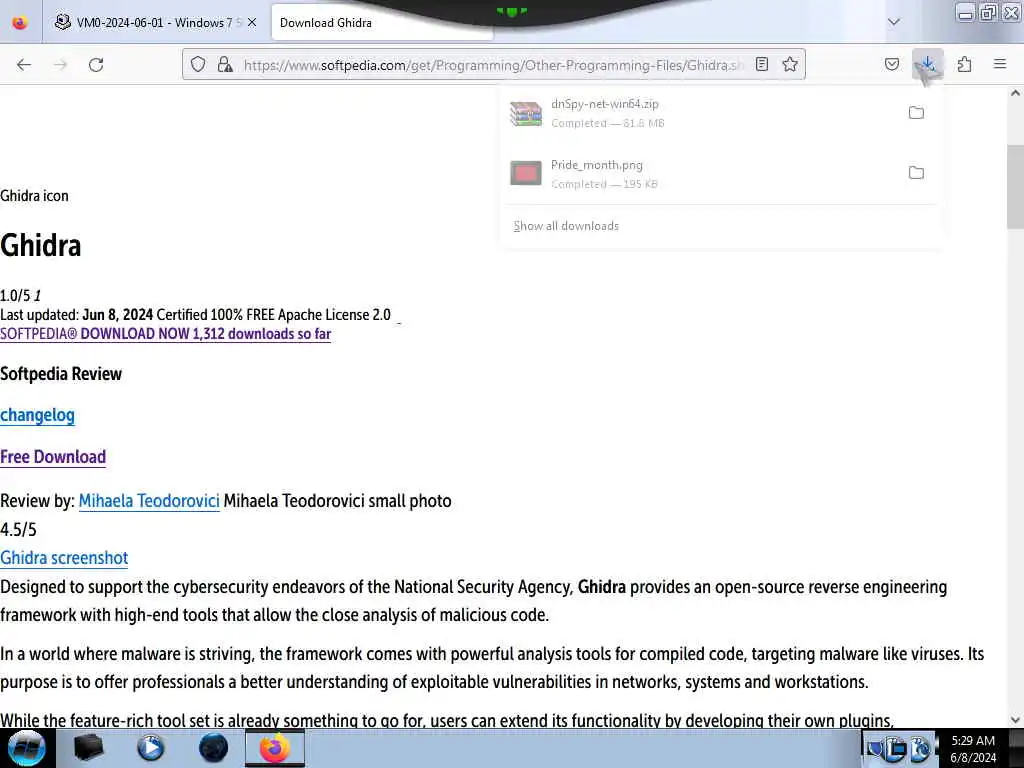Open the Windows Start menu
The image size is (1024, 768).
tap(26, 748)
